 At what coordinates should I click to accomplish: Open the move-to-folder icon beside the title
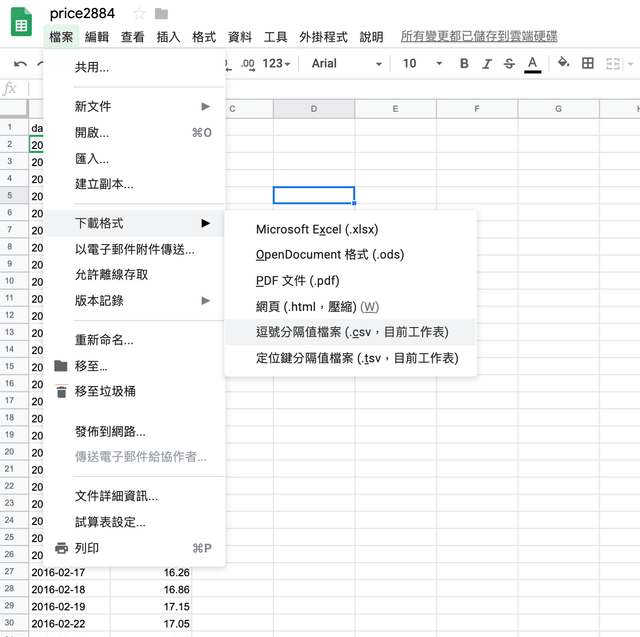point(162,14)
